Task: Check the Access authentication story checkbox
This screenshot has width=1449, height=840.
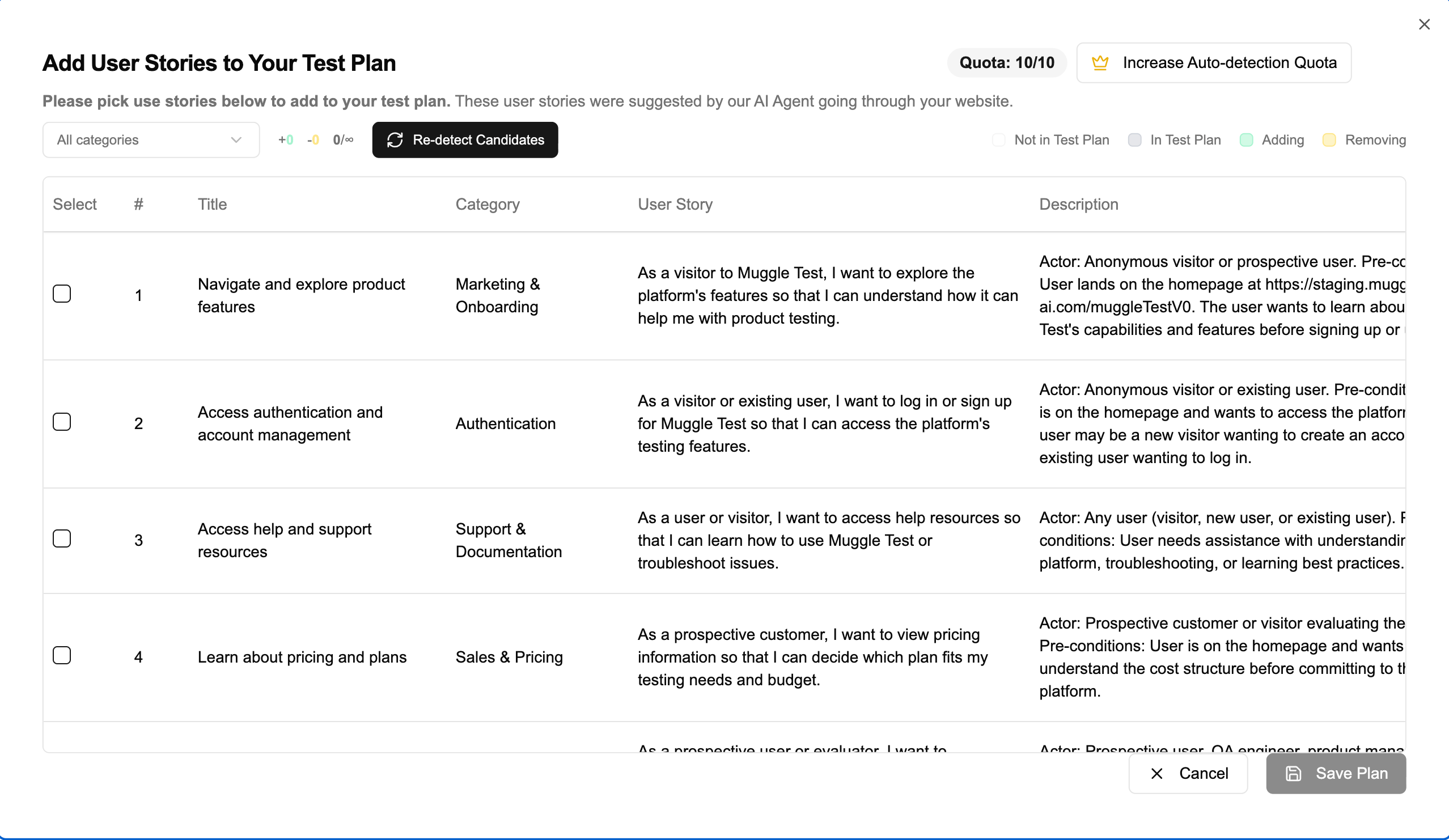Action: coord(62,422)
